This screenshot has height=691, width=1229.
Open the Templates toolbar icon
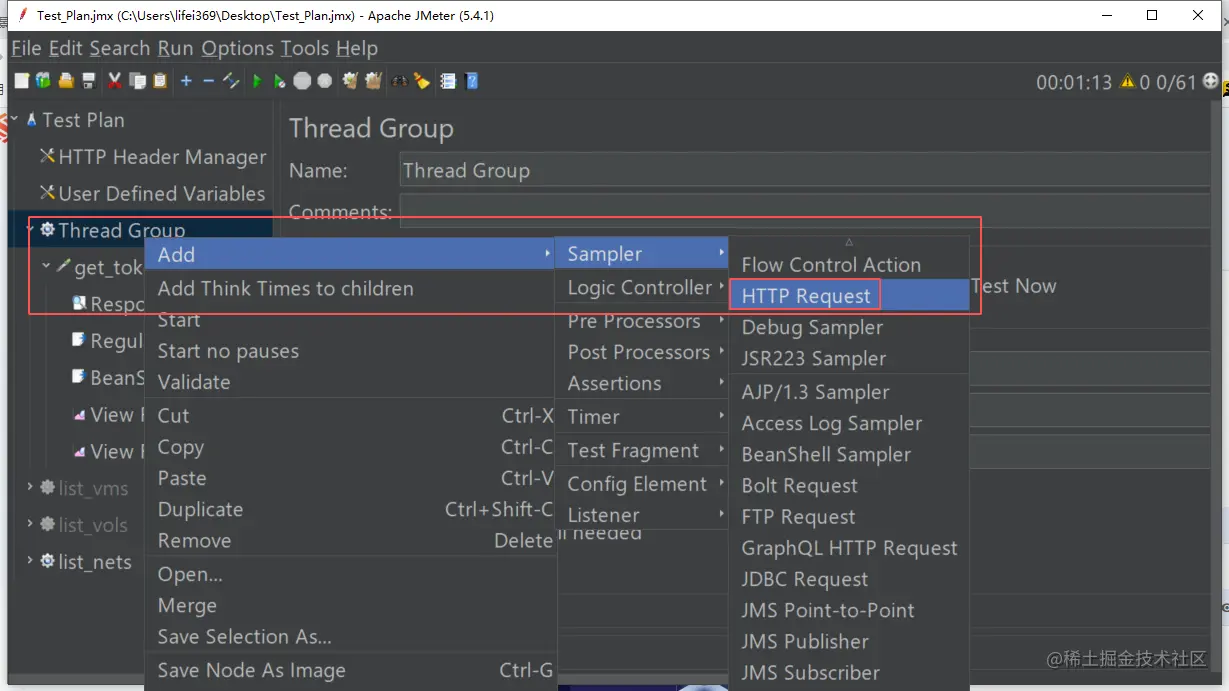point(43,81)
